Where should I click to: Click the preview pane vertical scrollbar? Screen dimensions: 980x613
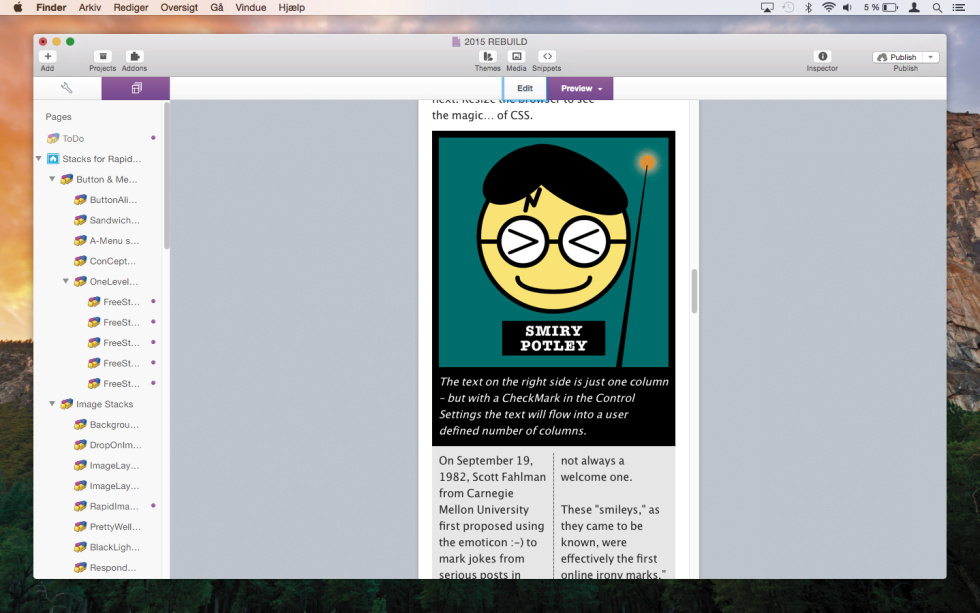[694, 291]
